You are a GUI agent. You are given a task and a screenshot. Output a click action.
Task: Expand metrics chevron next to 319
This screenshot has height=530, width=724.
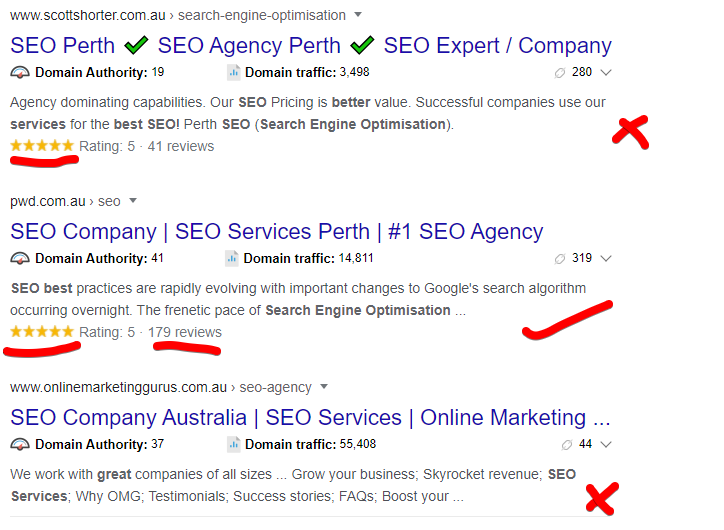click(x=606, y=259)
